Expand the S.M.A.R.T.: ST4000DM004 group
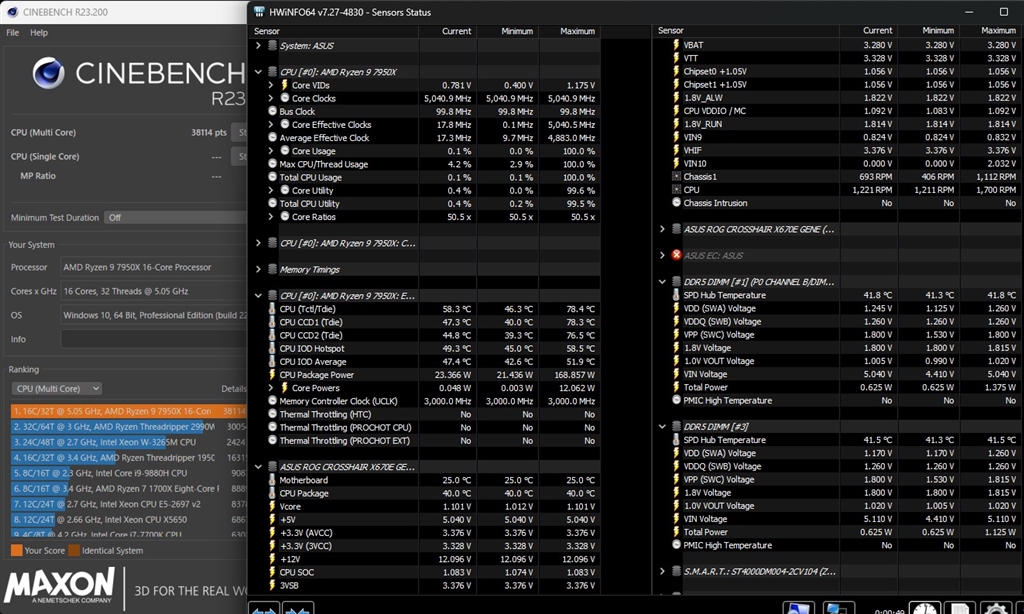The image size is (1024, 614). coord(662,571)
